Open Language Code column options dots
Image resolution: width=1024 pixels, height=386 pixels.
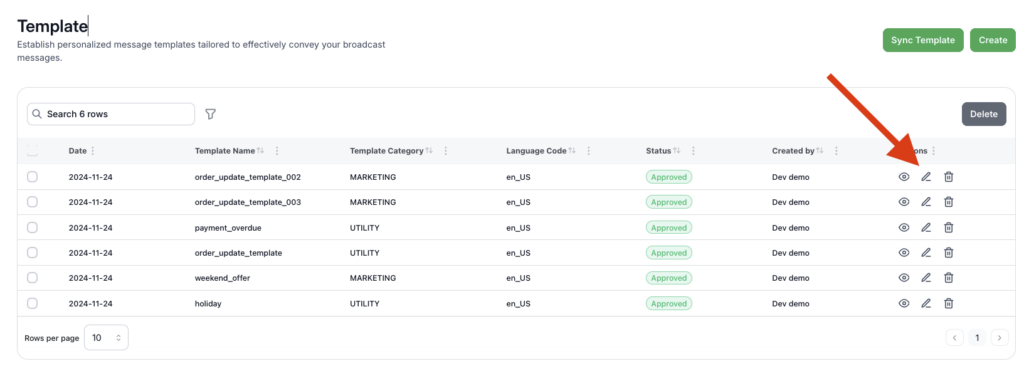click(588, 151)
